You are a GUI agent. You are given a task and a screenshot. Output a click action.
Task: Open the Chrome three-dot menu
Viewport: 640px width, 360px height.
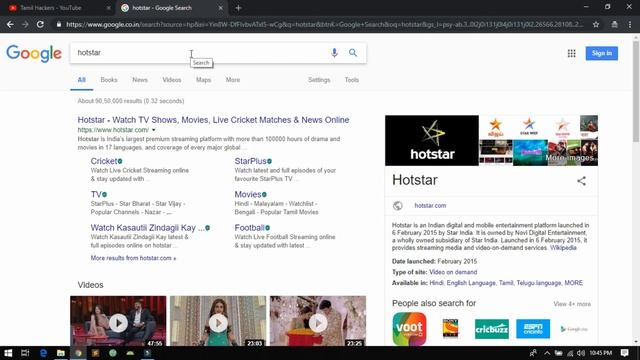(x=630, y=24)
